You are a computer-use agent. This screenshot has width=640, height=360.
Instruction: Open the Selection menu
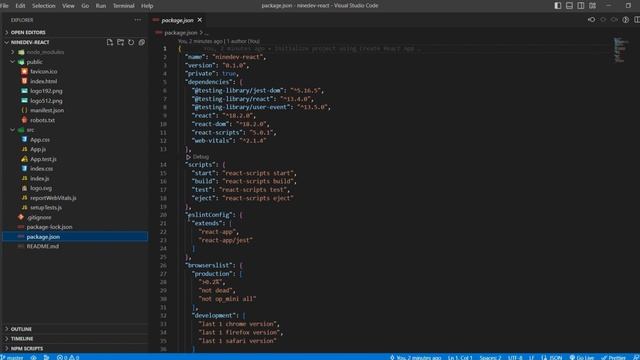pyautogui.click(x=43, y=6)
